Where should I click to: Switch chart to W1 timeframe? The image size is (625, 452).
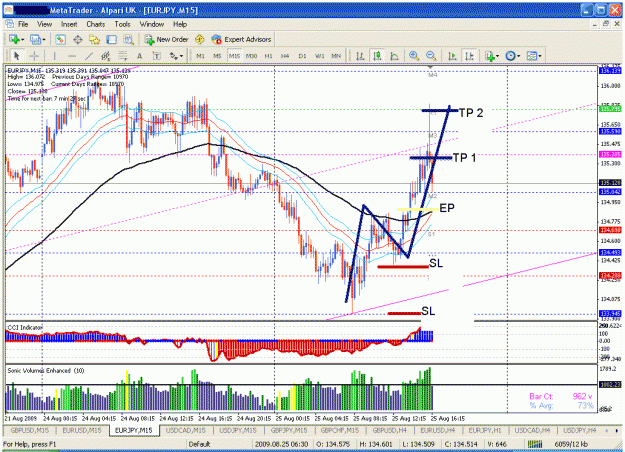tap(320, 56)
